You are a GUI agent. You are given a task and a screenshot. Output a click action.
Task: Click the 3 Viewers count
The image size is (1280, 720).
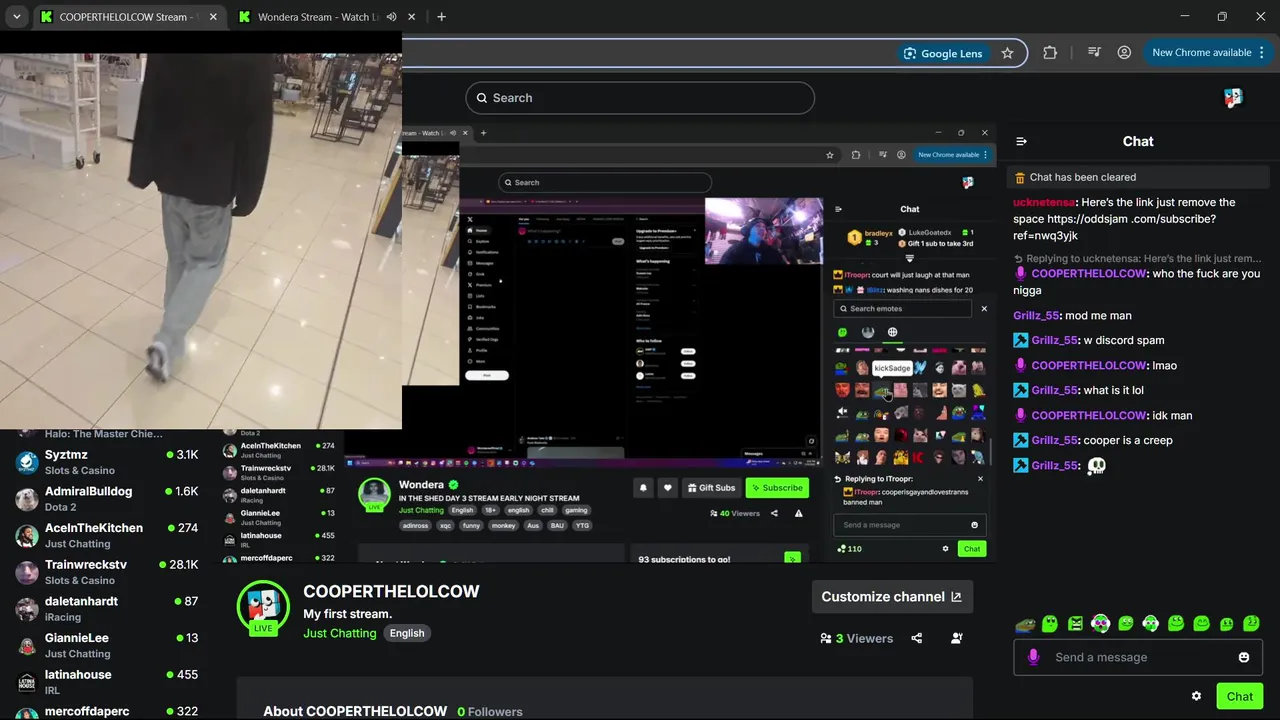tap(856, 638)
